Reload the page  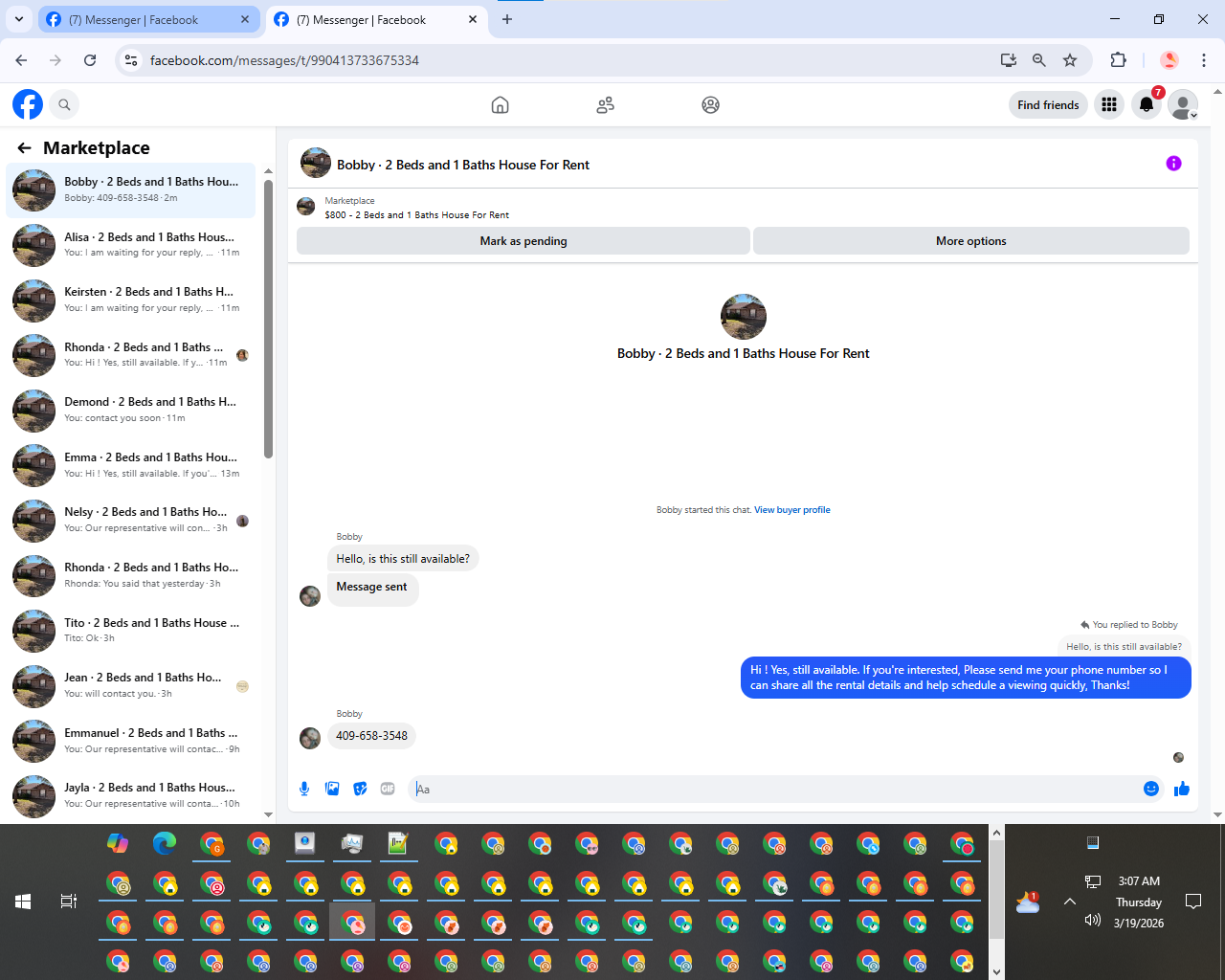90,60
